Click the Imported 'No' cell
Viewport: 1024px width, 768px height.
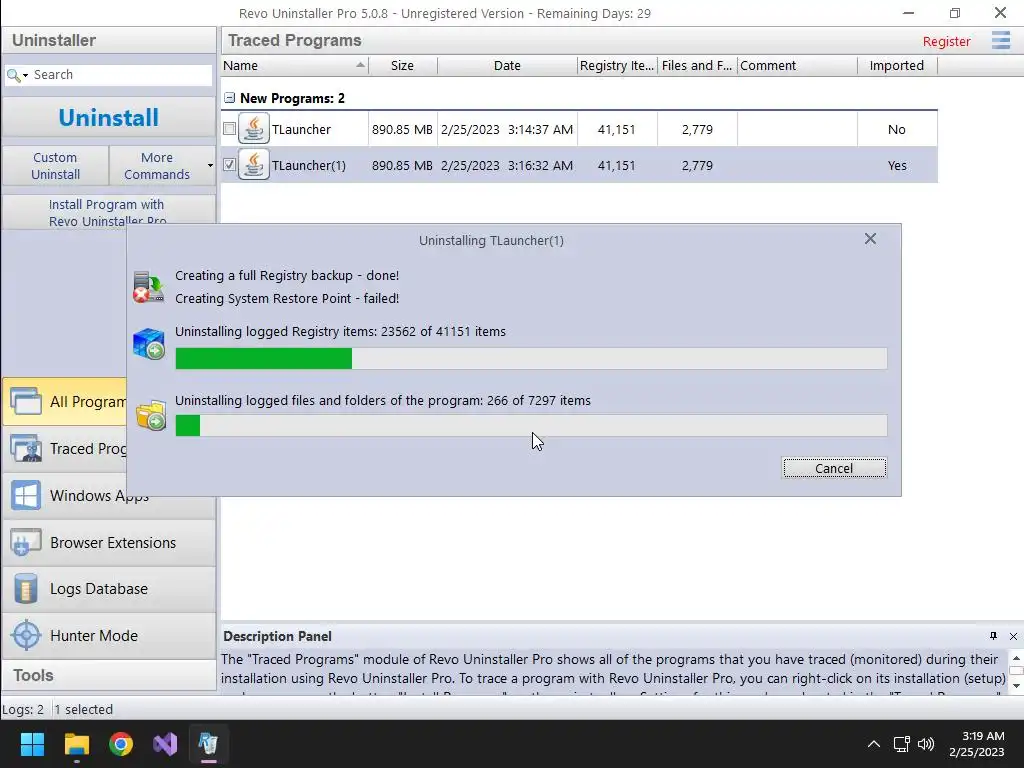(897, 129)
